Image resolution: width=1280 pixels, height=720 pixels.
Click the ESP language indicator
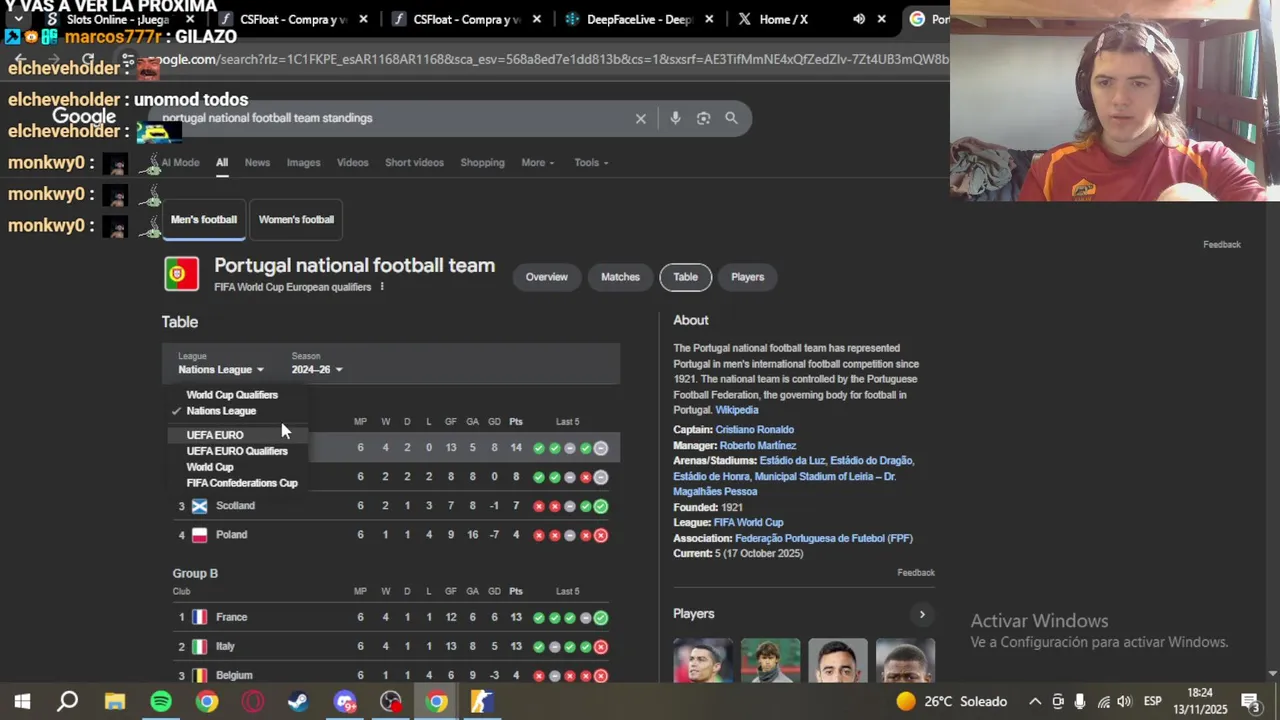1152,702
